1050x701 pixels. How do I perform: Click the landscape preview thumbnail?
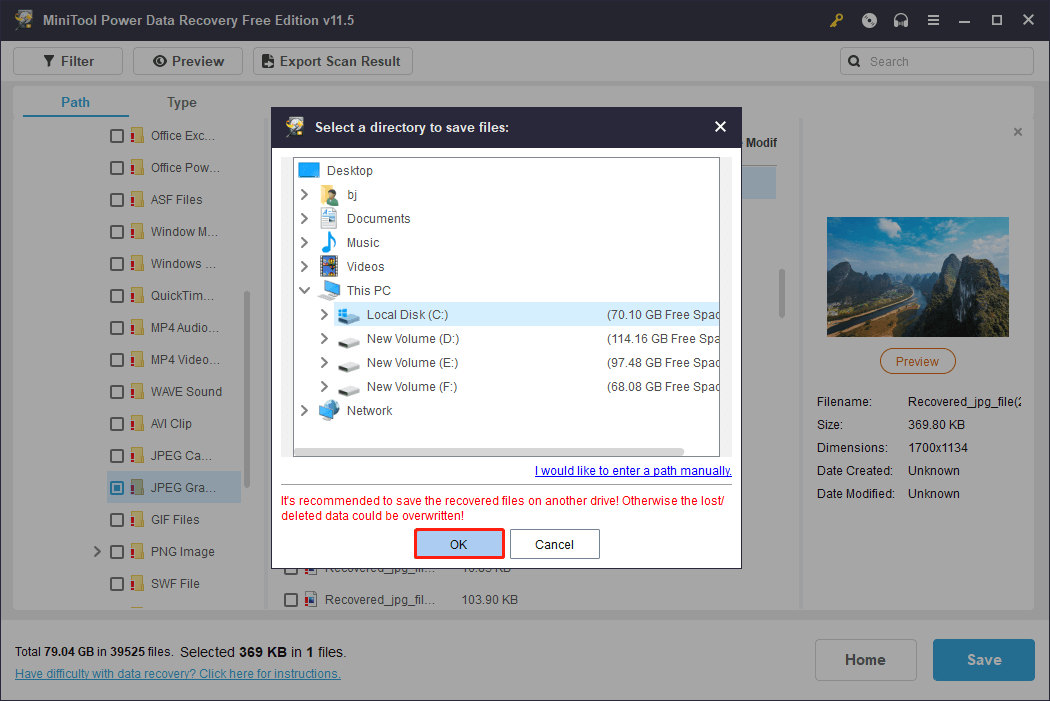[x=917, y=277]
